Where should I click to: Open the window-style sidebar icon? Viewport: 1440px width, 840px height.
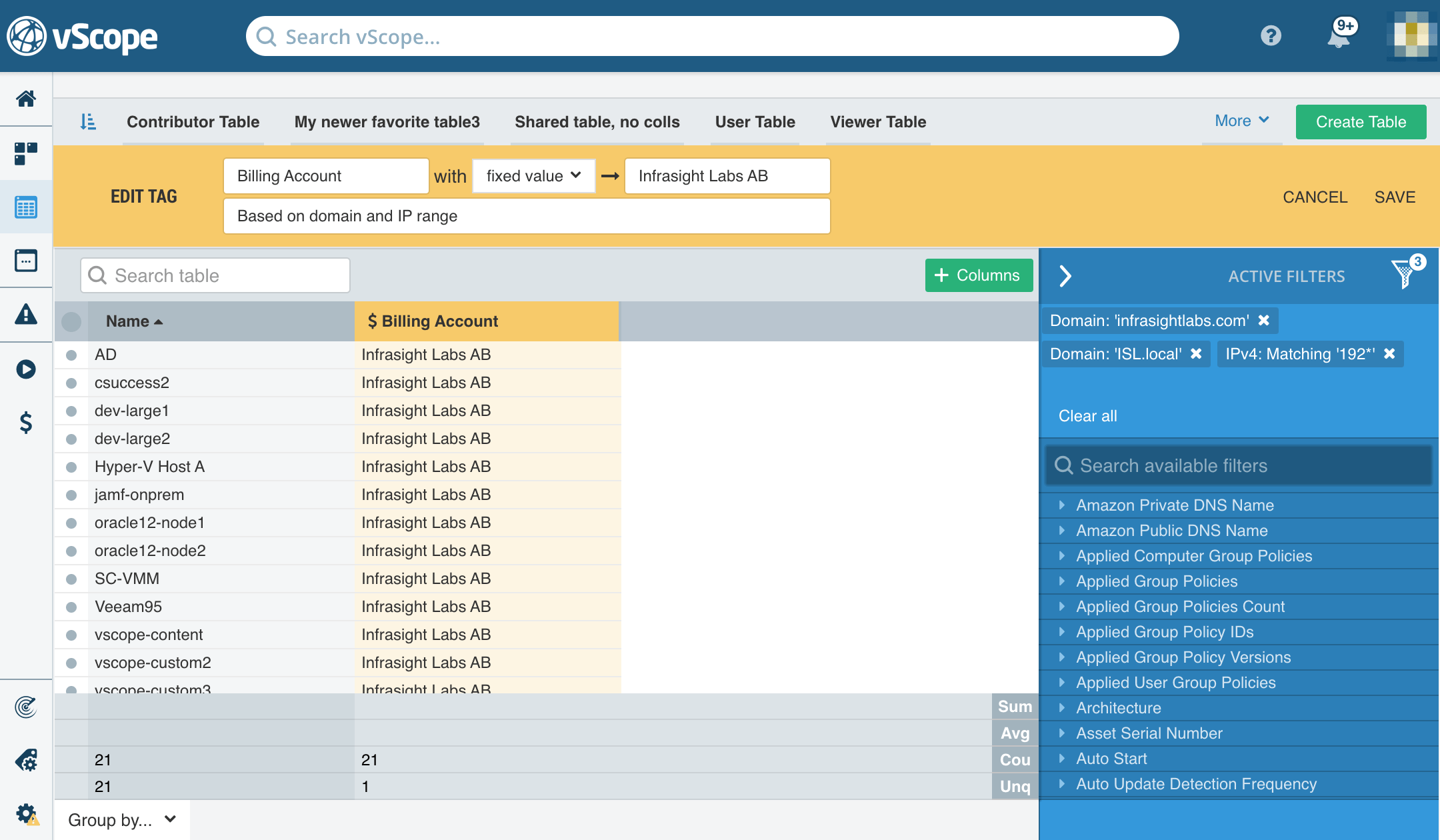tap(26, 261)
